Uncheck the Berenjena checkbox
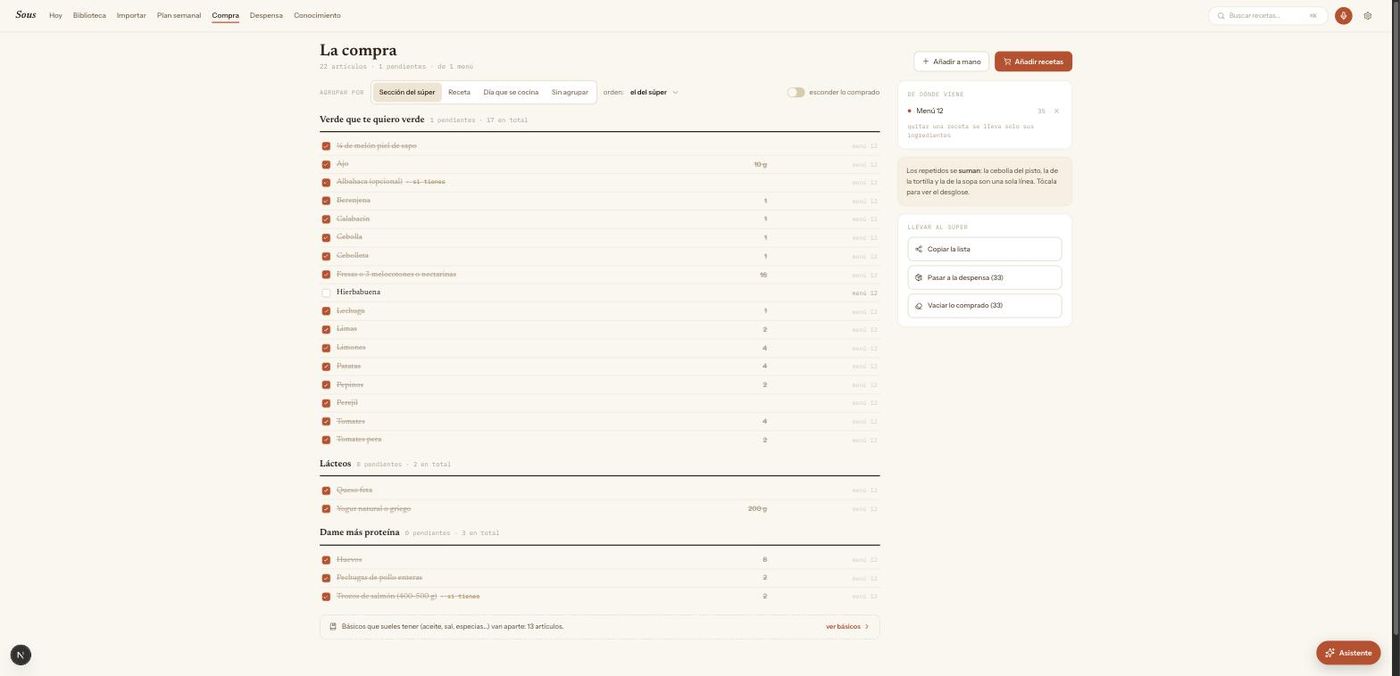Viewport: 1400px width, 676px height. coord(326,201)
